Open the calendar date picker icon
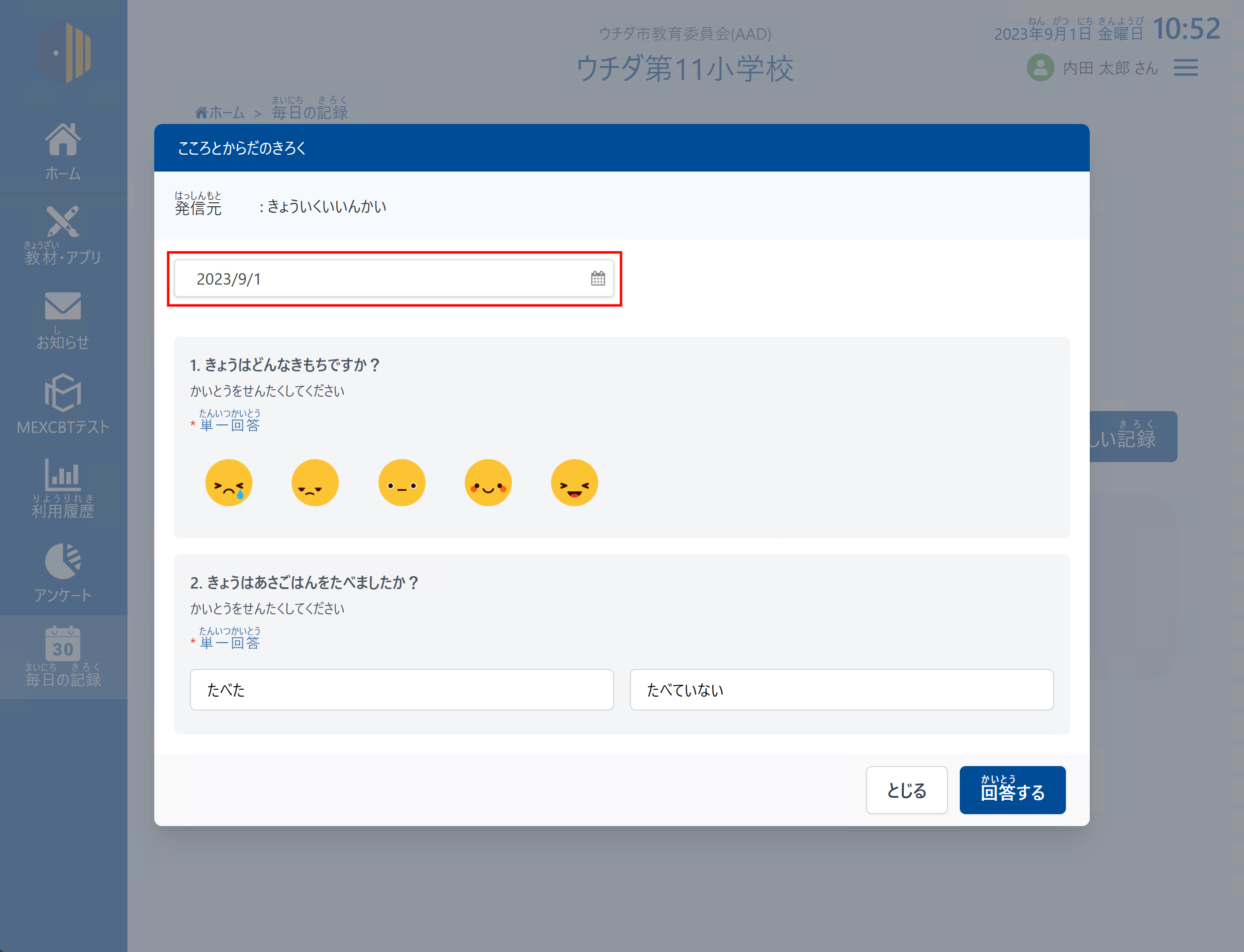The height and width of the screenshot is (952, 1244). [x=598, y=278]
